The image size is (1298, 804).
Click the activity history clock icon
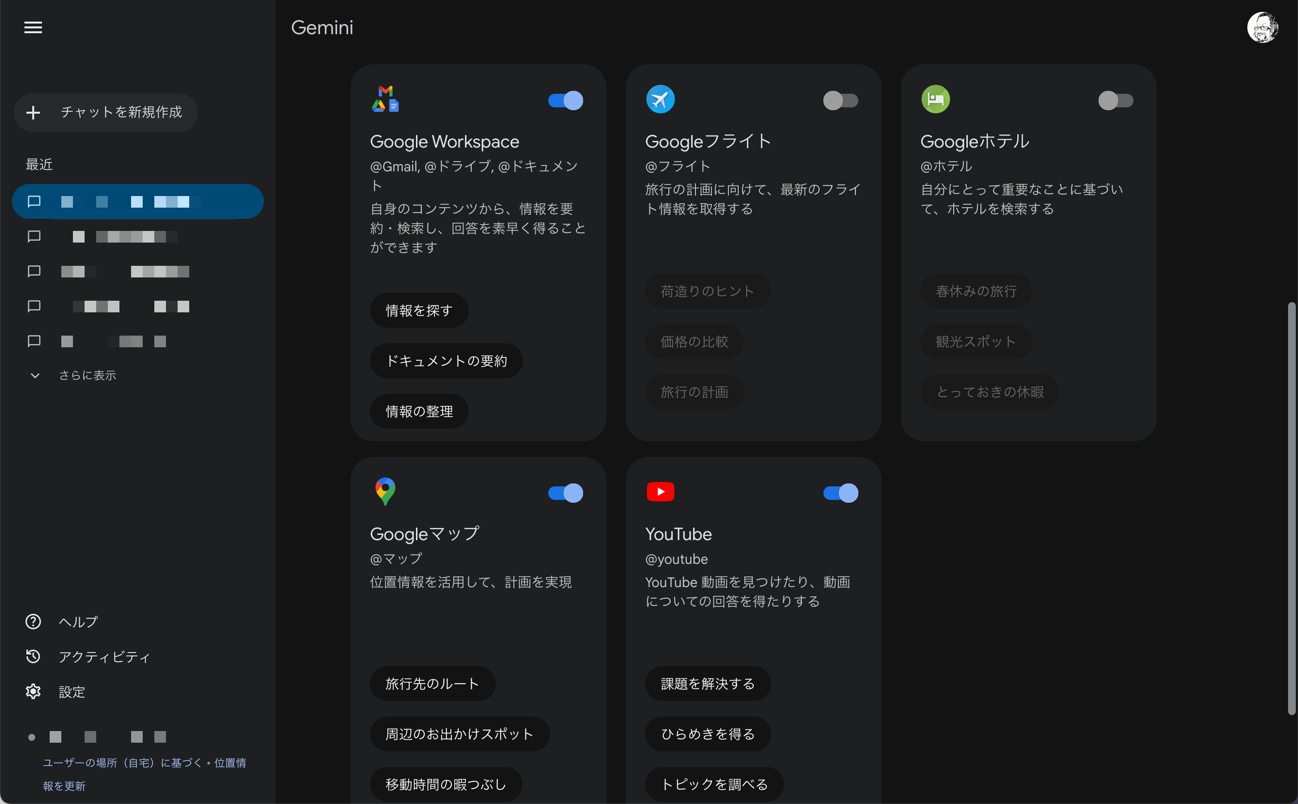point(33,657)
